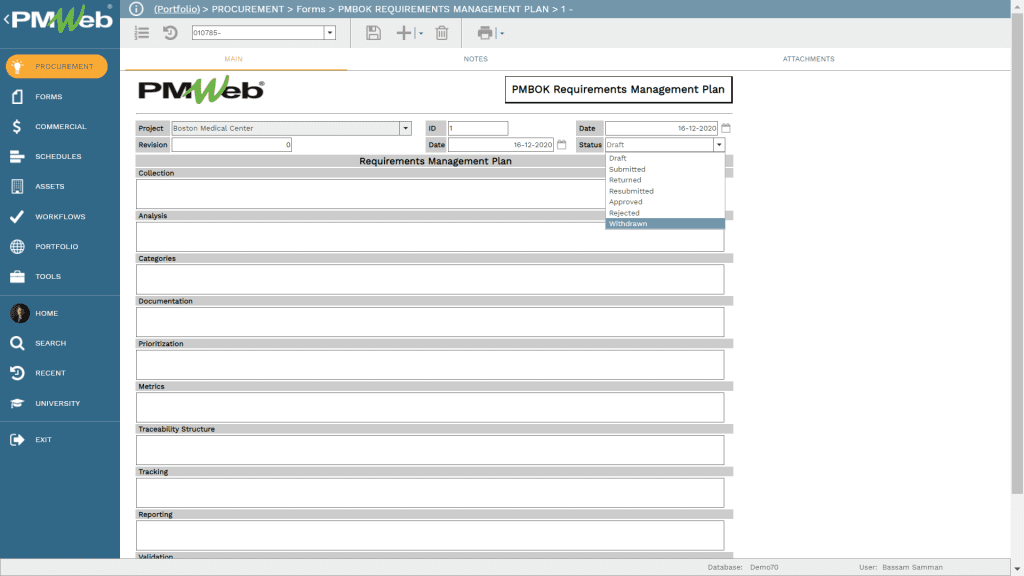Image resolution: width=1024 pixels, height=576 pixels.
Task: Click the top Date field showing 16-12-2020
Action: pos(662,128)
